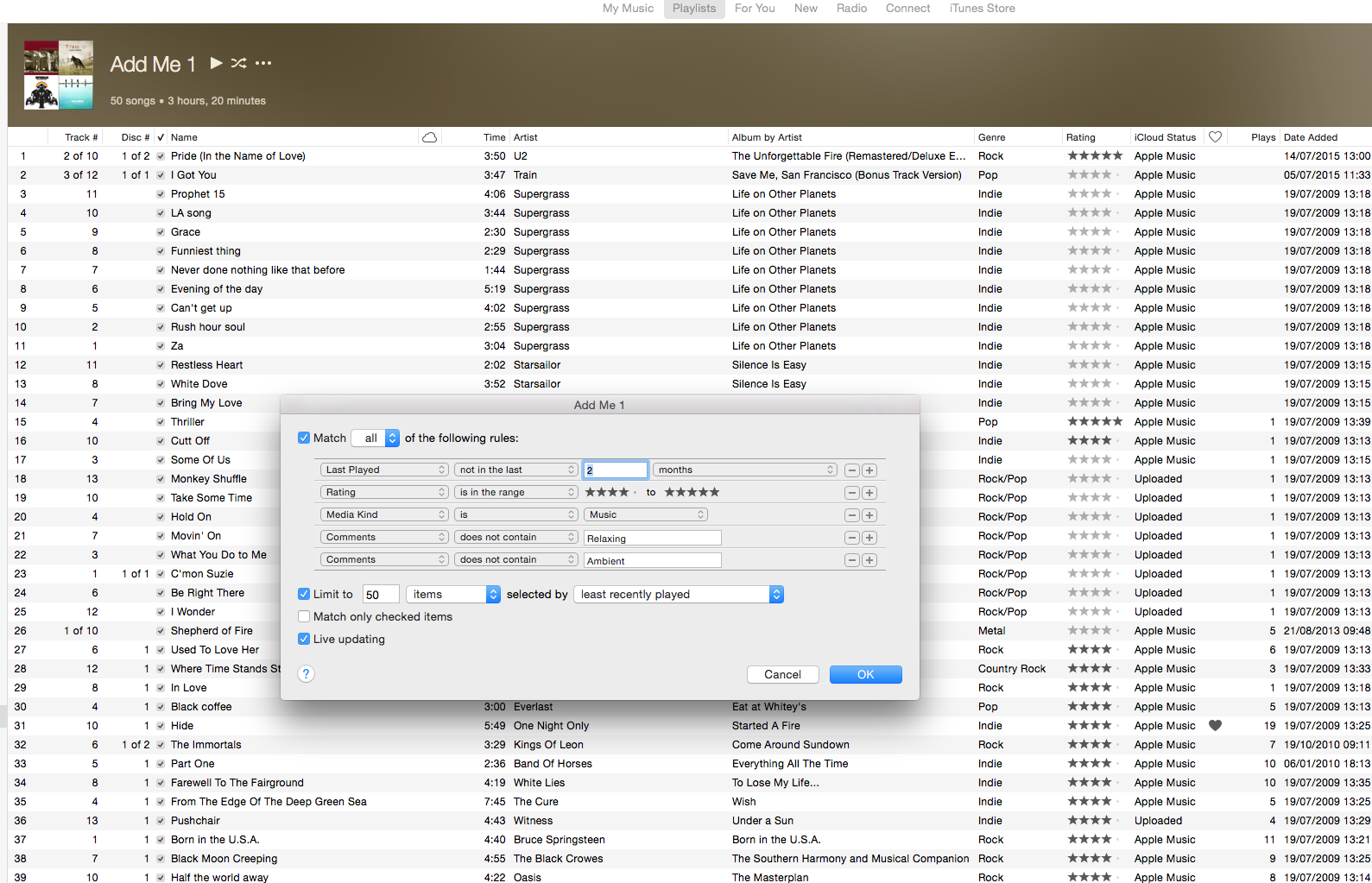Open the smart playlist help button
This screenshot has width=1372, height=883.
(306, 674)
